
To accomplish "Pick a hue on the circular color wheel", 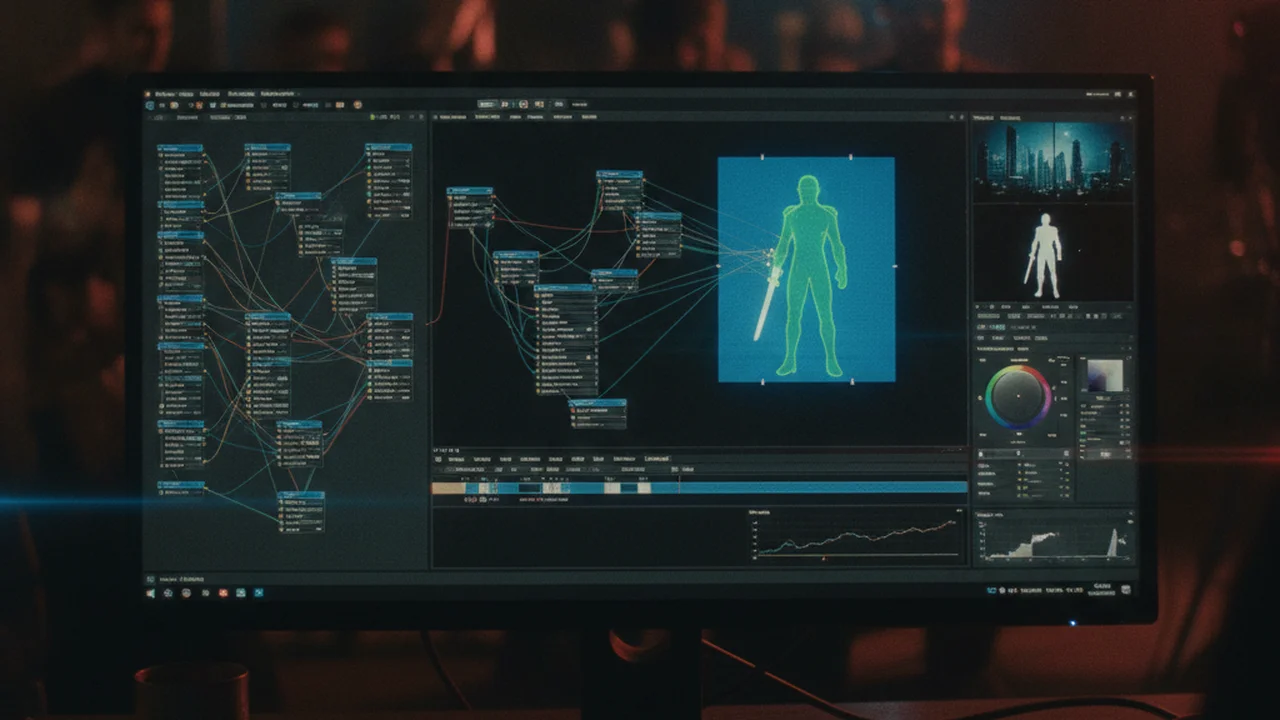I will click(x=1018, y=397).
